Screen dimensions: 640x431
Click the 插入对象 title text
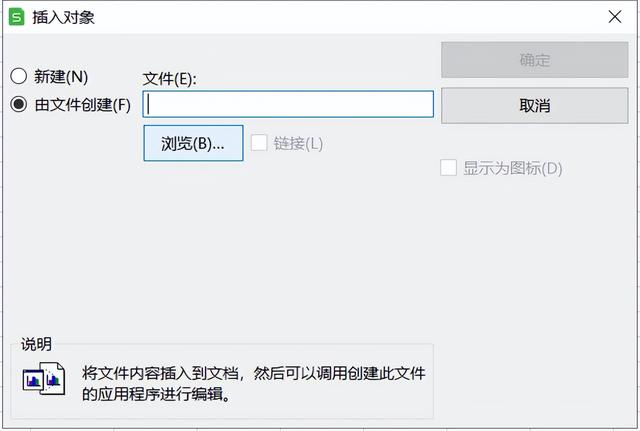(x=64, y=18)
